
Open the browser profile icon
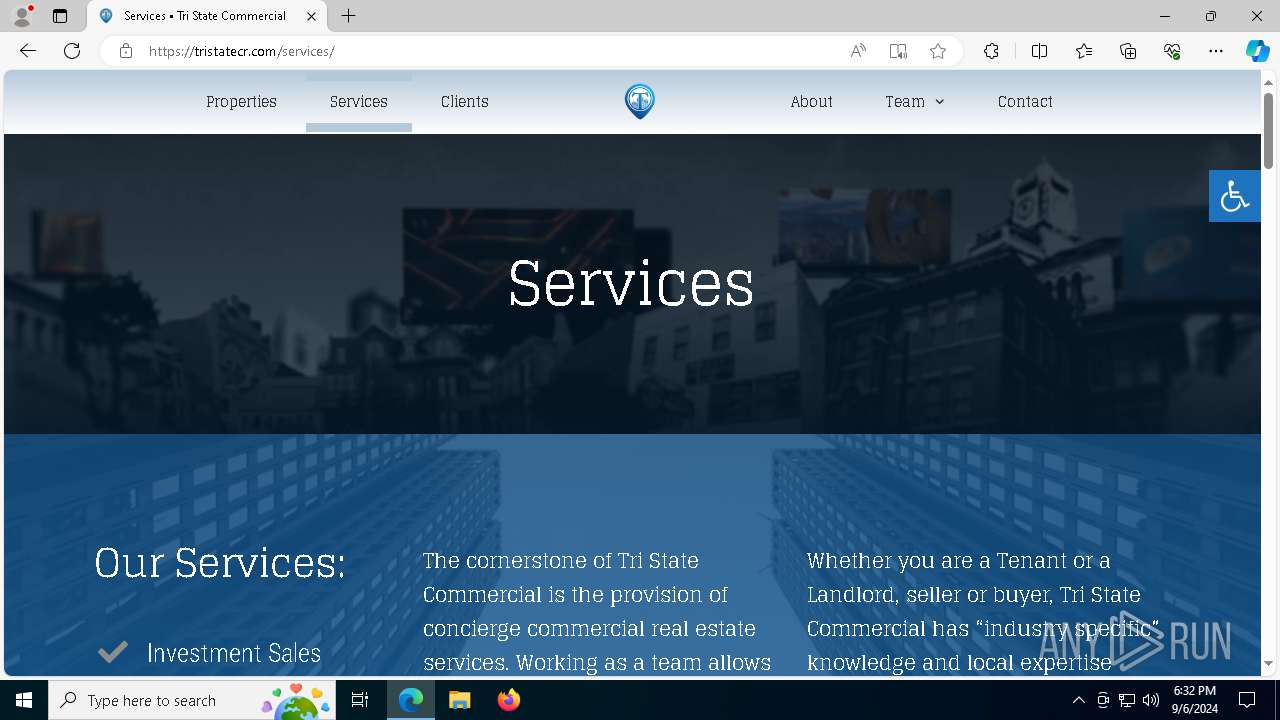22,16
